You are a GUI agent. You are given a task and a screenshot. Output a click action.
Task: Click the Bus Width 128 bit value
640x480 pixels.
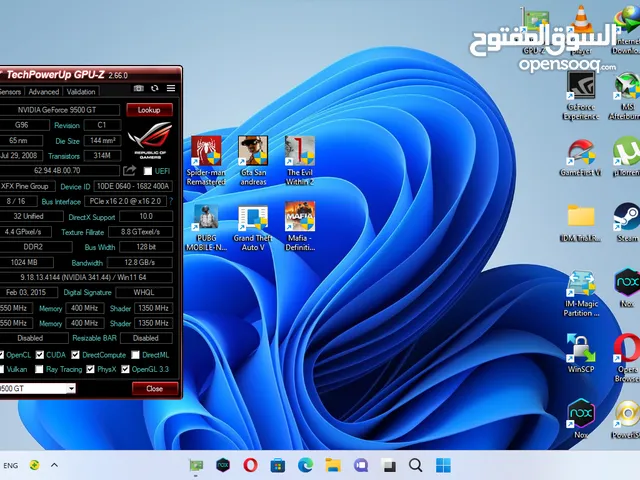147,247
